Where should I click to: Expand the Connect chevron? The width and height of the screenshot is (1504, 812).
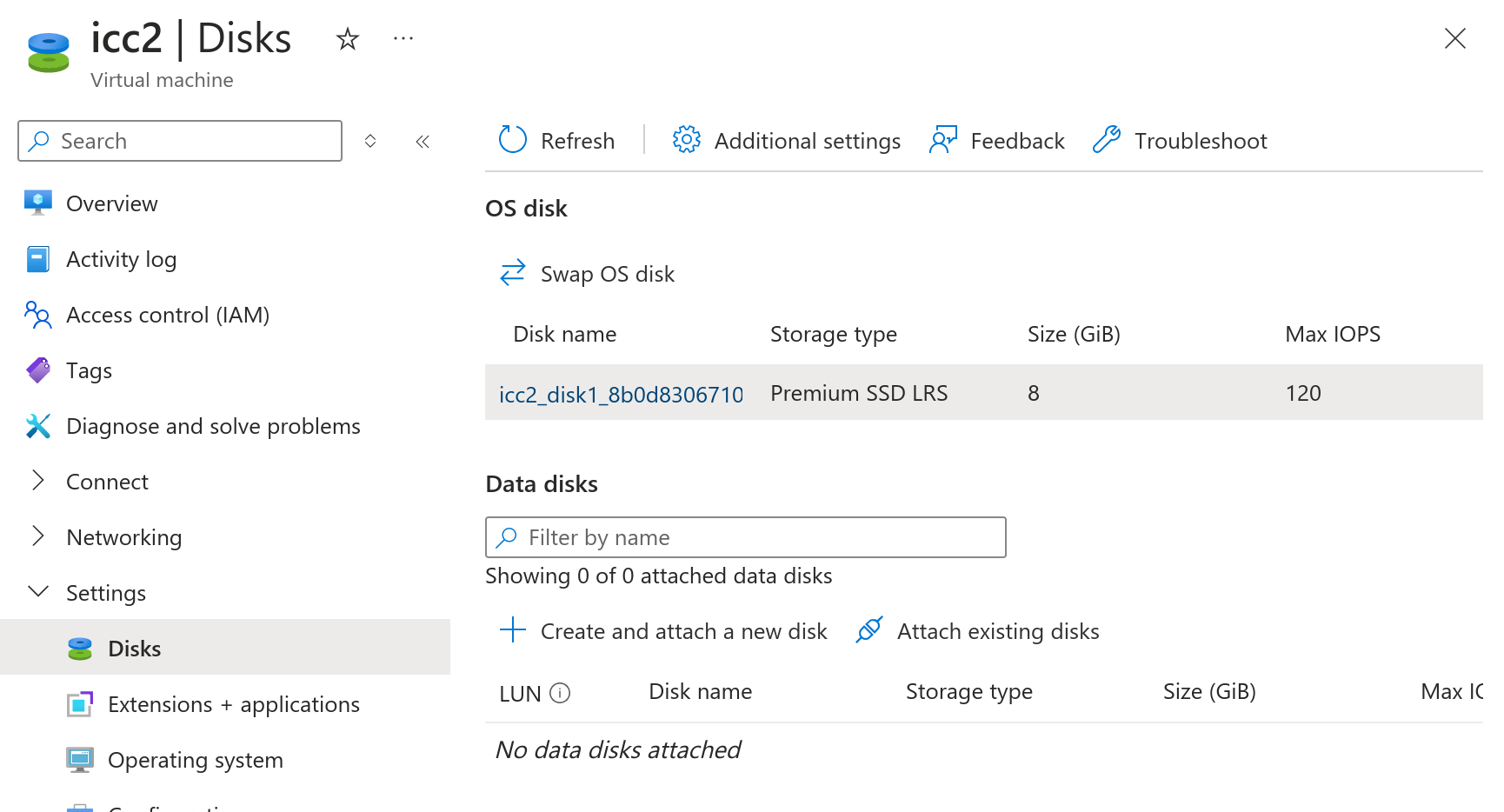click(x=38, y=481)
